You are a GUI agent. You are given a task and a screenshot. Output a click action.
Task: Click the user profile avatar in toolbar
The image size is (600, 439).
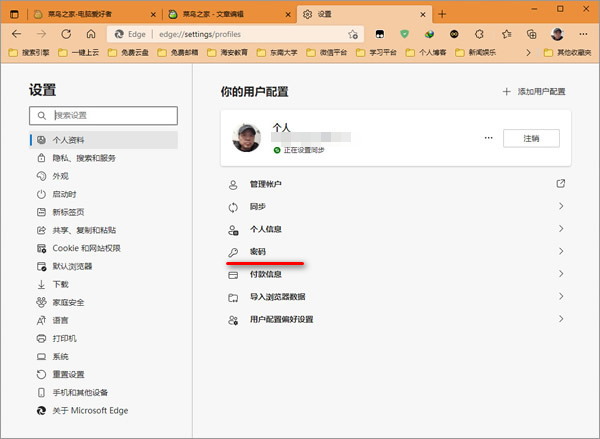point(557,33)
